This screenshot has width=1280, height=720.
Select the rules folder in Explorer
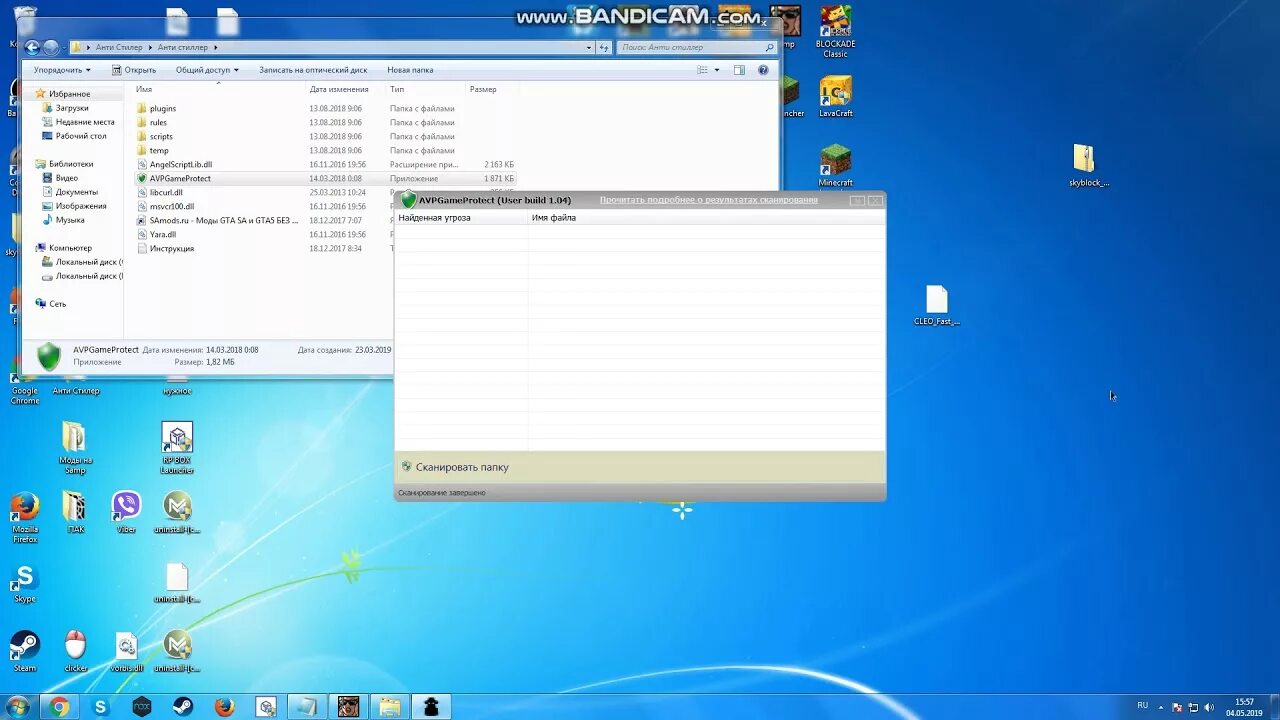click(158, 122)
